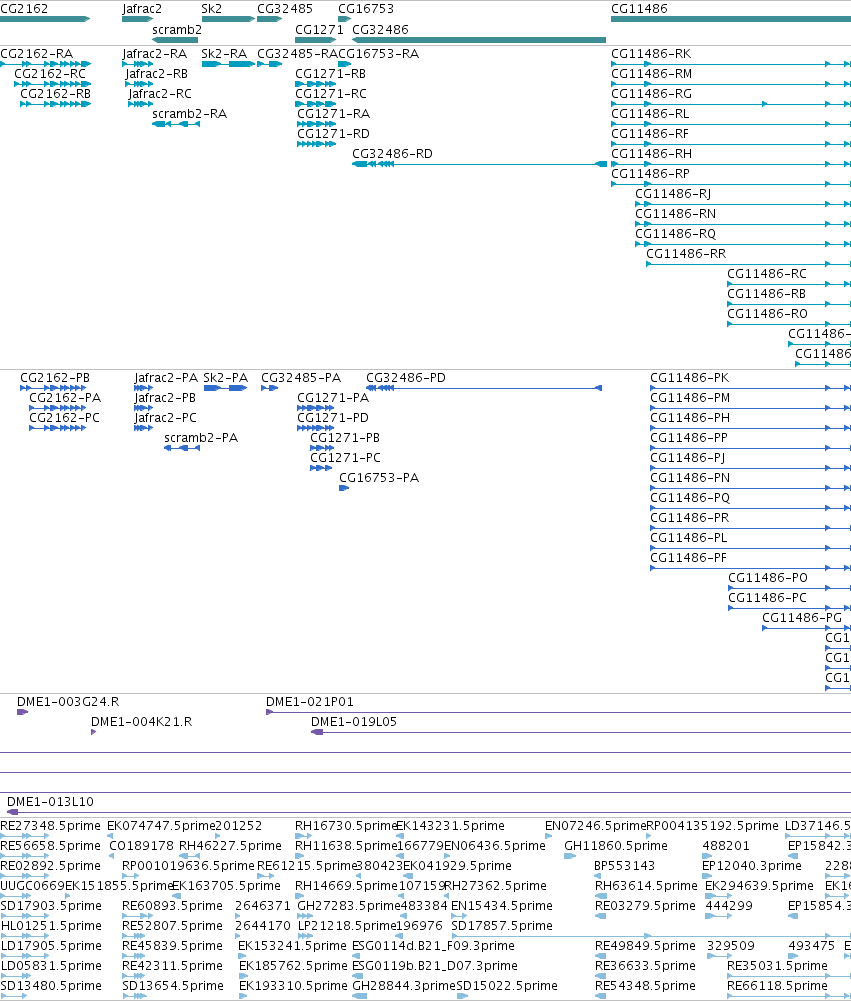Select protein Jafrac2-PA

(x=166, y=378)
